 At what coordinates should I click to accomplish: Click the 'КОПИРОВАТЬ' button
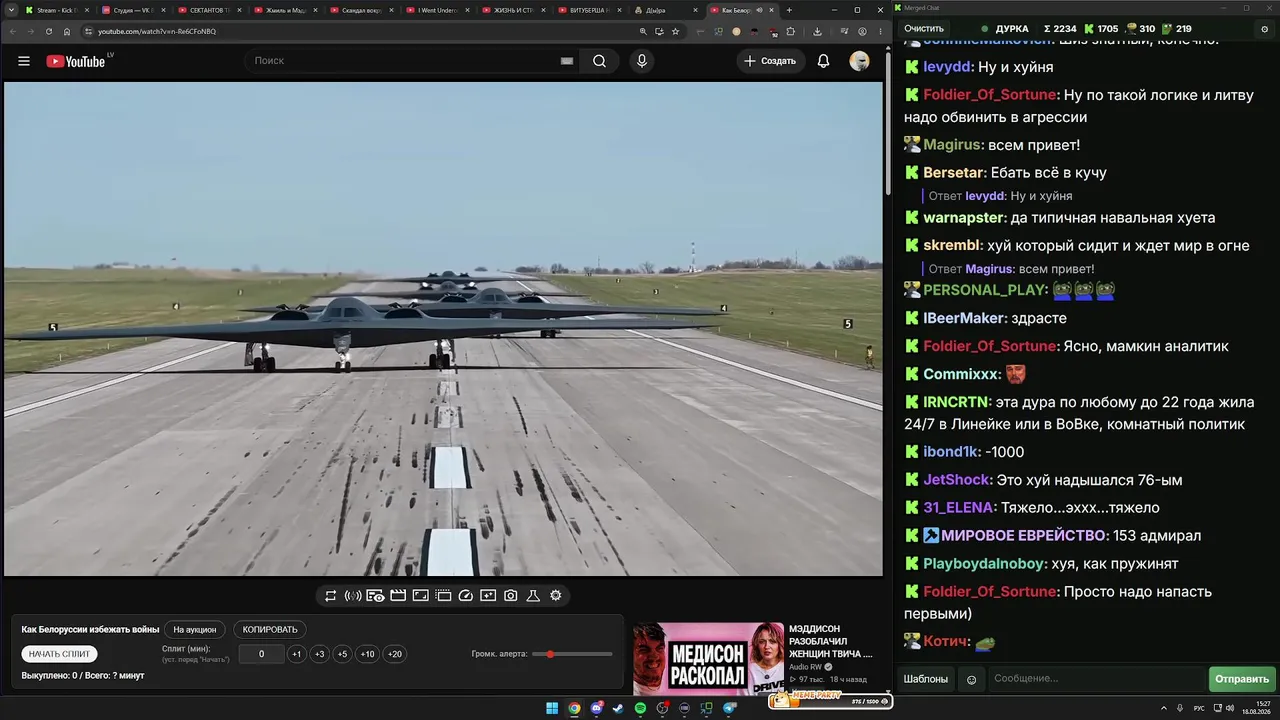270,630
